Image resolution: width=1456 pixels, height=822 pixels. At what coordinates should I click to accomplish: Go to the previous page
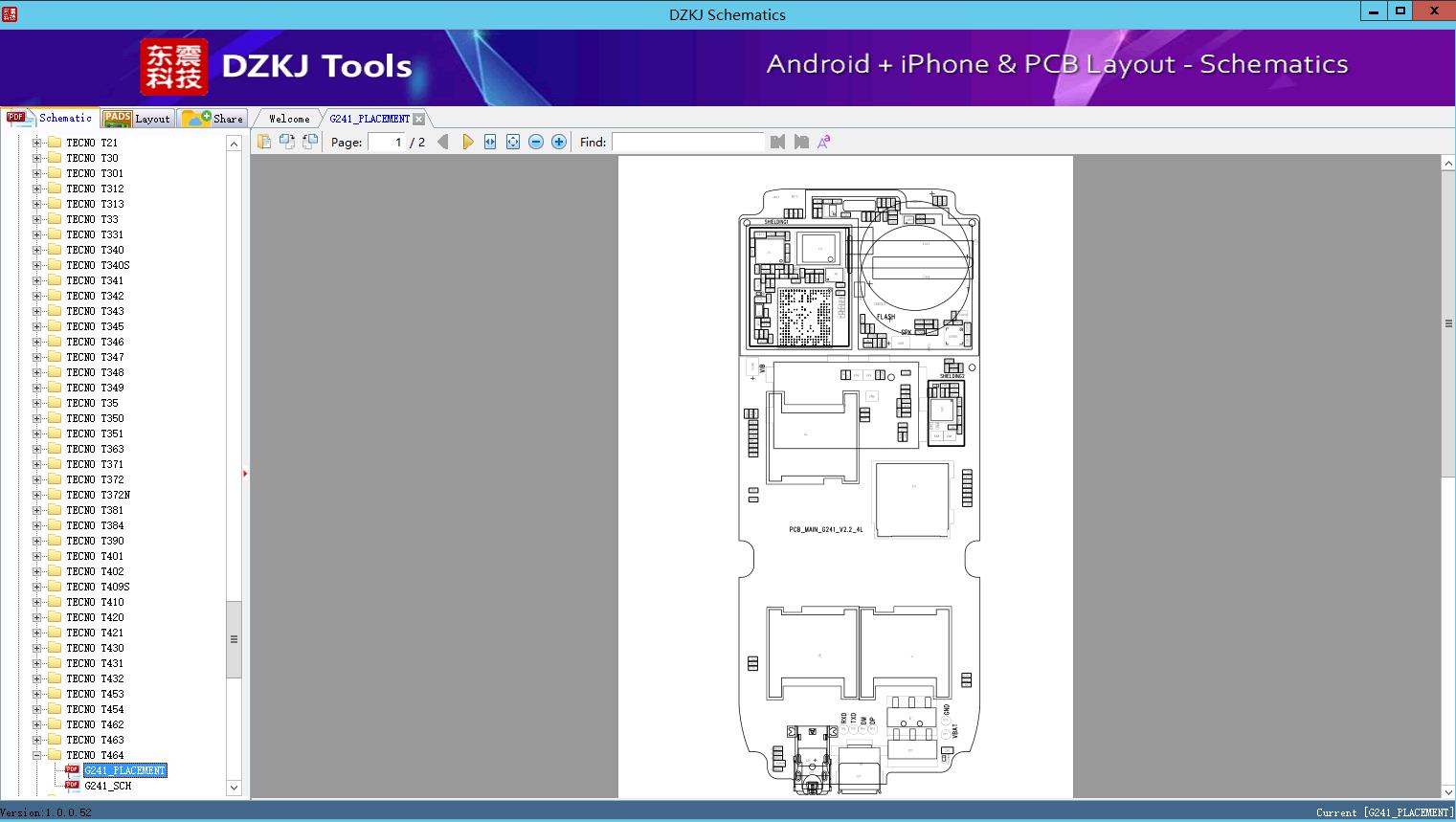(x=443, y=142)
